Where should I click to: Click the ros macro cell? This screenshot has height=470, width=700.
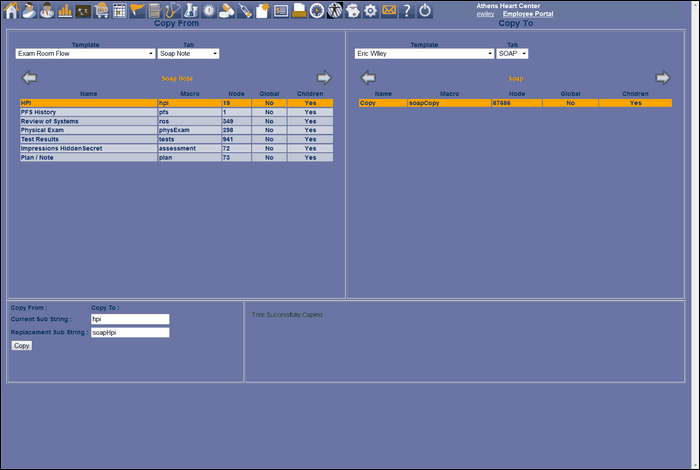(x=189, y=121)
